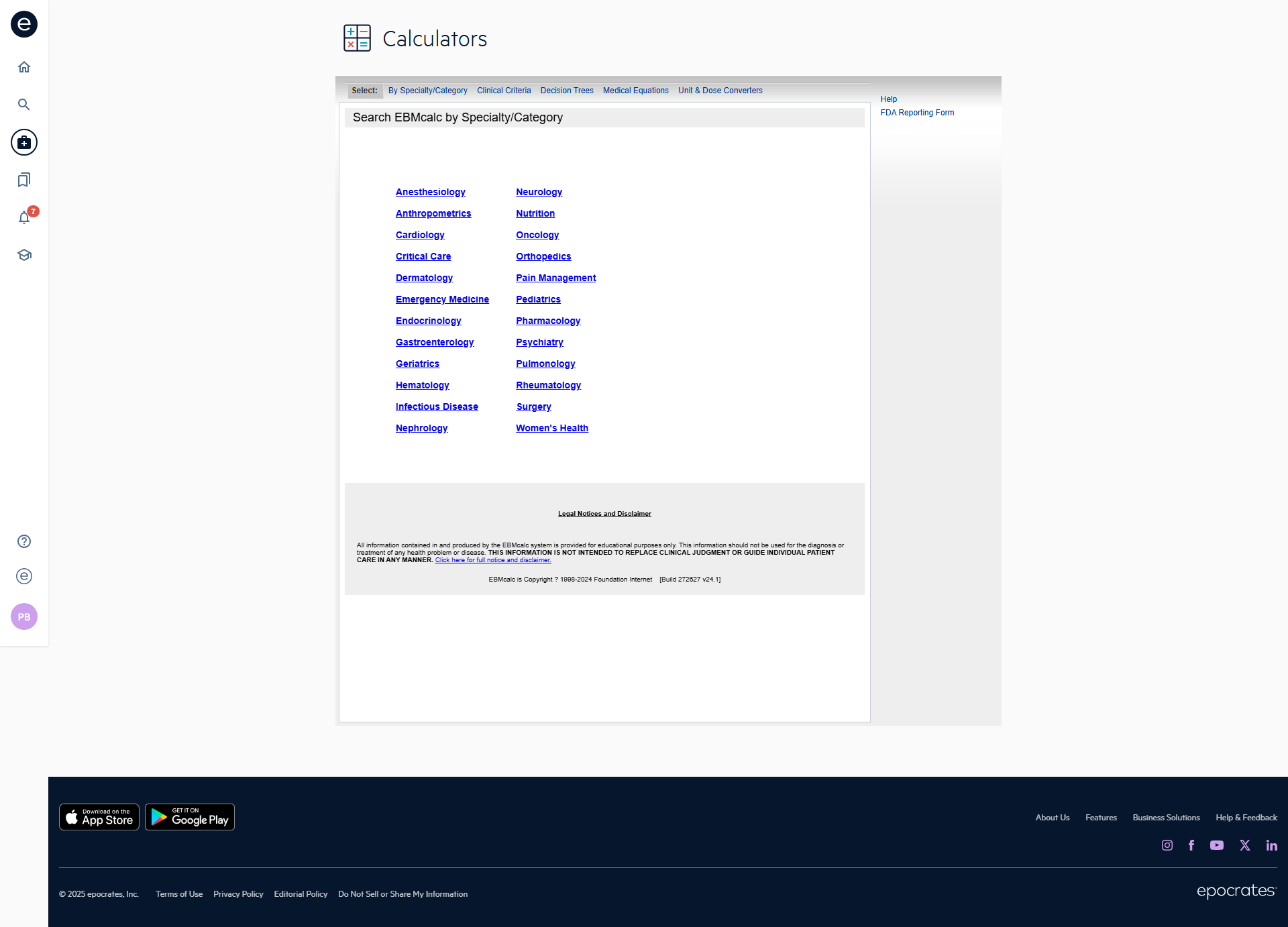Open the YouTube icon in footer
The height and width of the screenshot is (927, 1288).
coord(1217,845)
